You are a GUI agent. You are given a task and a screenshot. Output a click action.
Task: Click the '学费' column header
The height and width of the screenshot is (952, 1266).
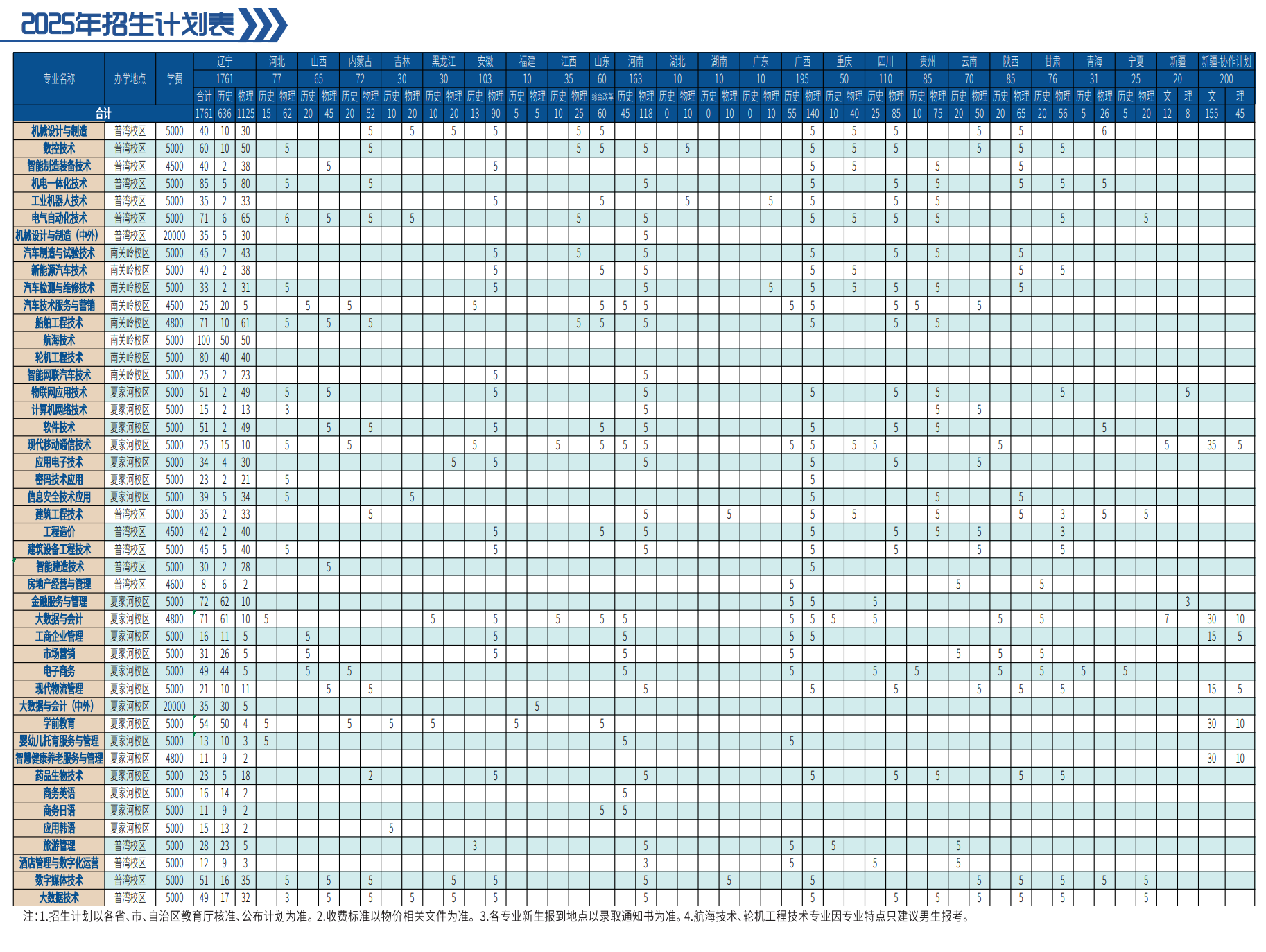[x=175, y=79]
